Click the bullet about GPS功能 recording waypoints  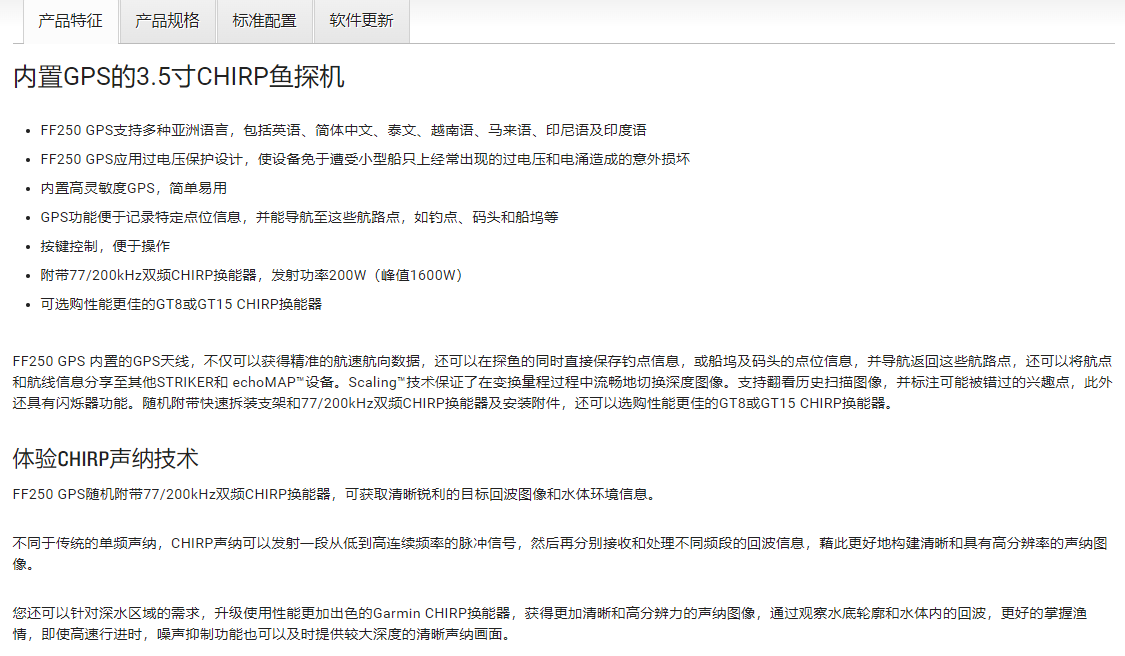tap(299, 217)
